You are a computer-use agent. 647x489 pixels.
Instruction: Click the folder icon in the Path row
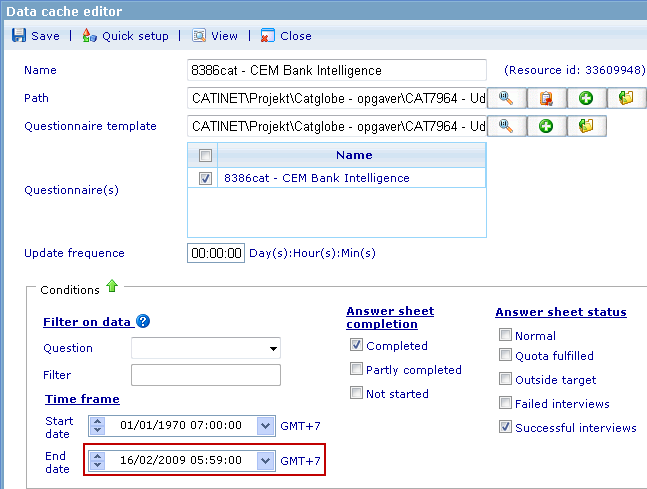pyautogui.click(x=627, y=98)
